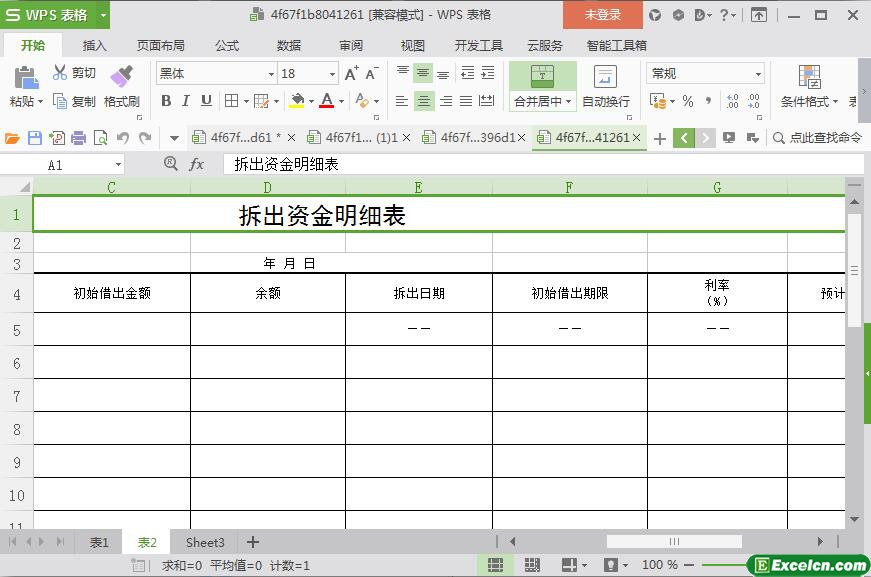
Task: Add a new sheet with plus button
Action: (253, 542)
